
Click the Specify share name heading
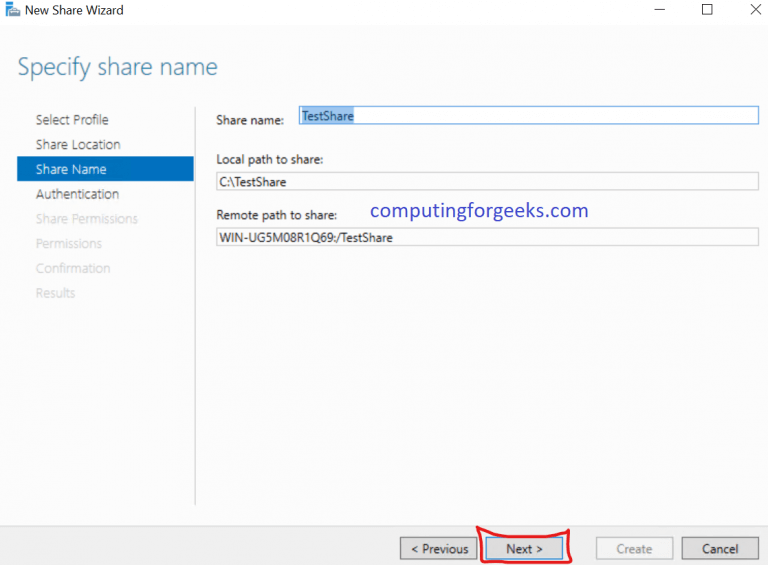pyautogui.click(x=117, y=68)
